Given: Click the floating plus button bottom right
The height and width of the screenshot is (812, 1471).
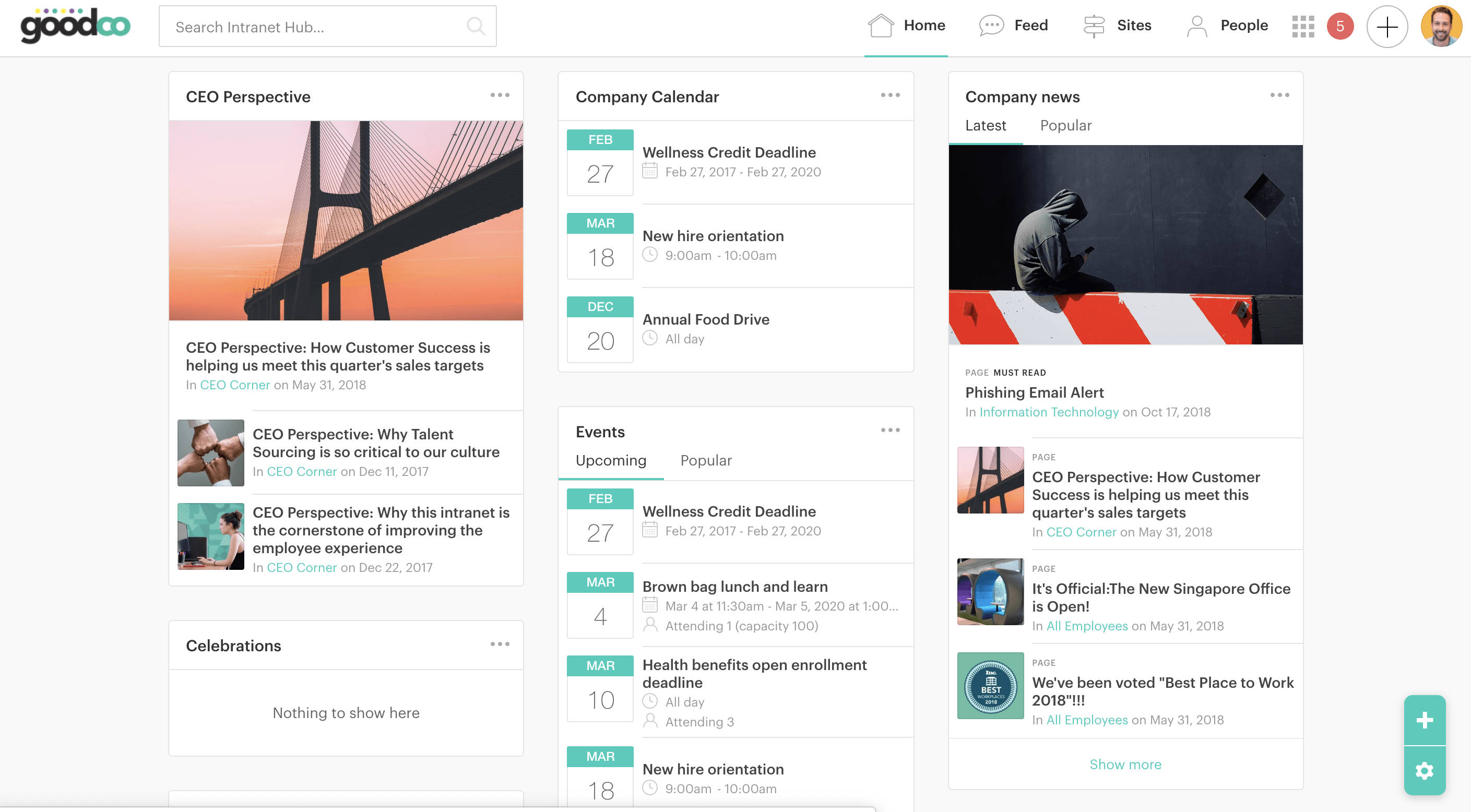Looking at the screenshot, I should point(1424,720).
